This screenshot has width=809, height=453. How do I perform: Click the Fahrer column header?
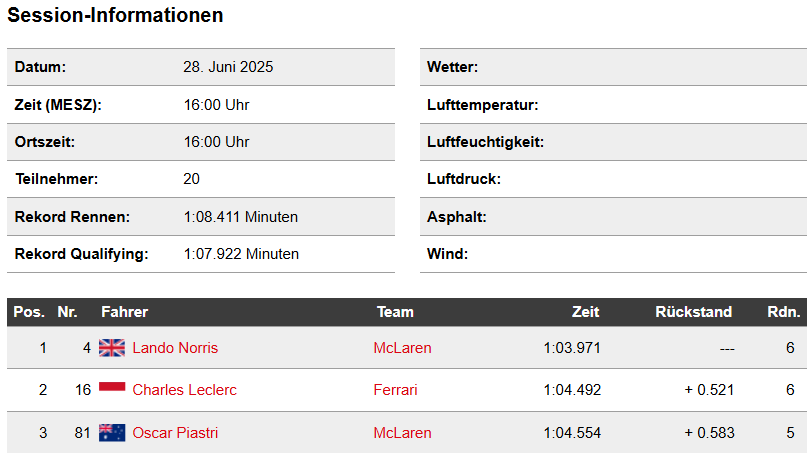pyautogui.click(x=124, y=312)
